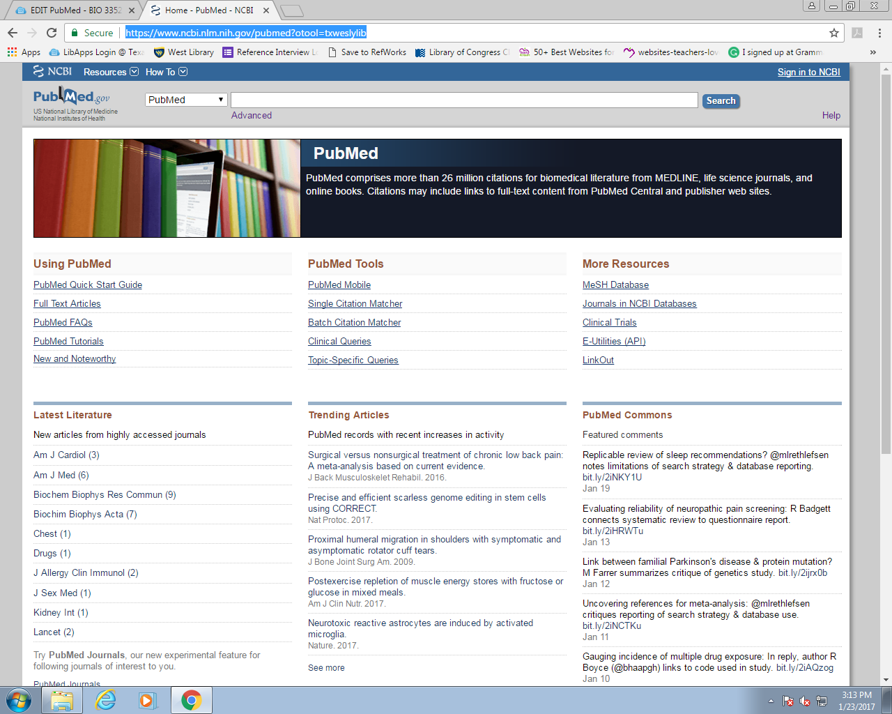892x714 pixels.
Task: Click the Apps grid bookmark icon
Action: tap(12, 52)
